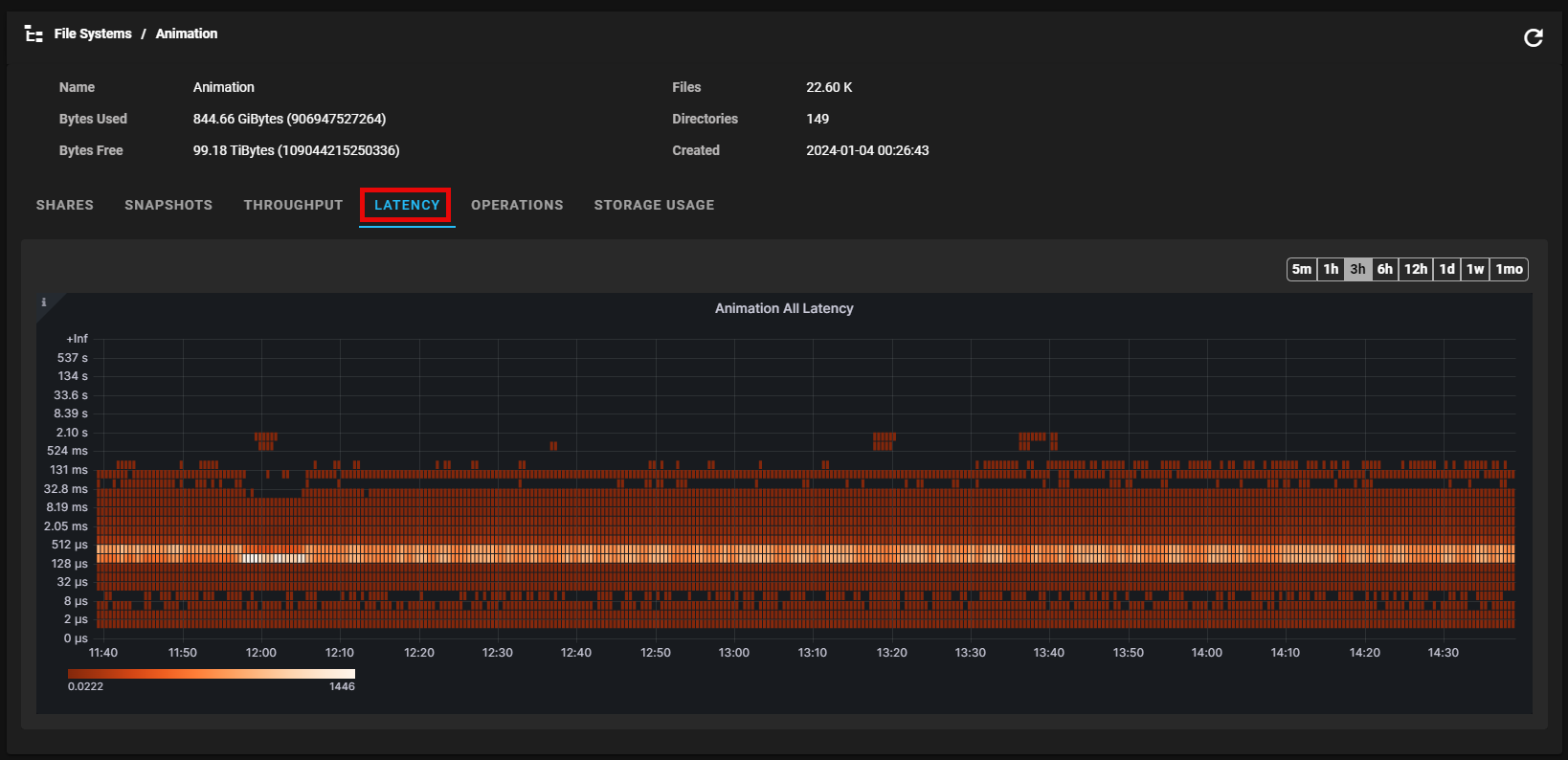Open the File Systems breadcrumb link

pos(93,34)
